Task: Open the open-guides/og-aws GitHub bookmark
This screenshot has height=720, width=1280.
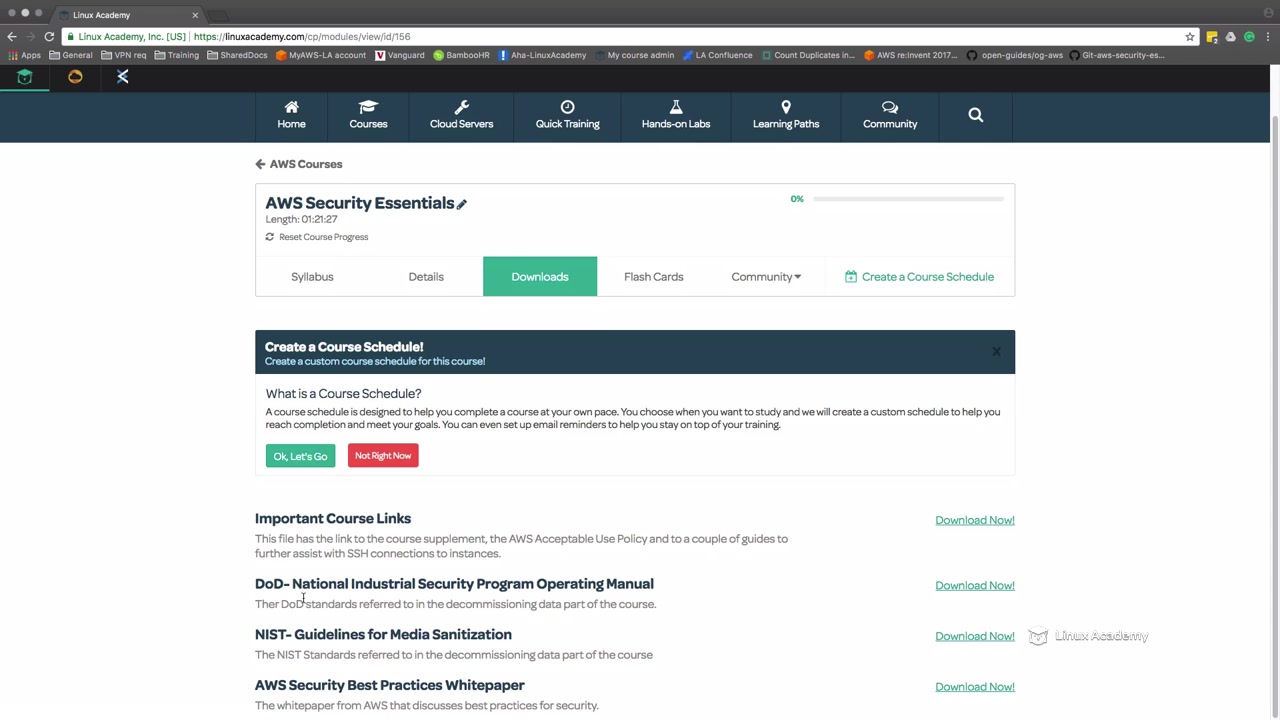Action: [x=1014, y=55]
